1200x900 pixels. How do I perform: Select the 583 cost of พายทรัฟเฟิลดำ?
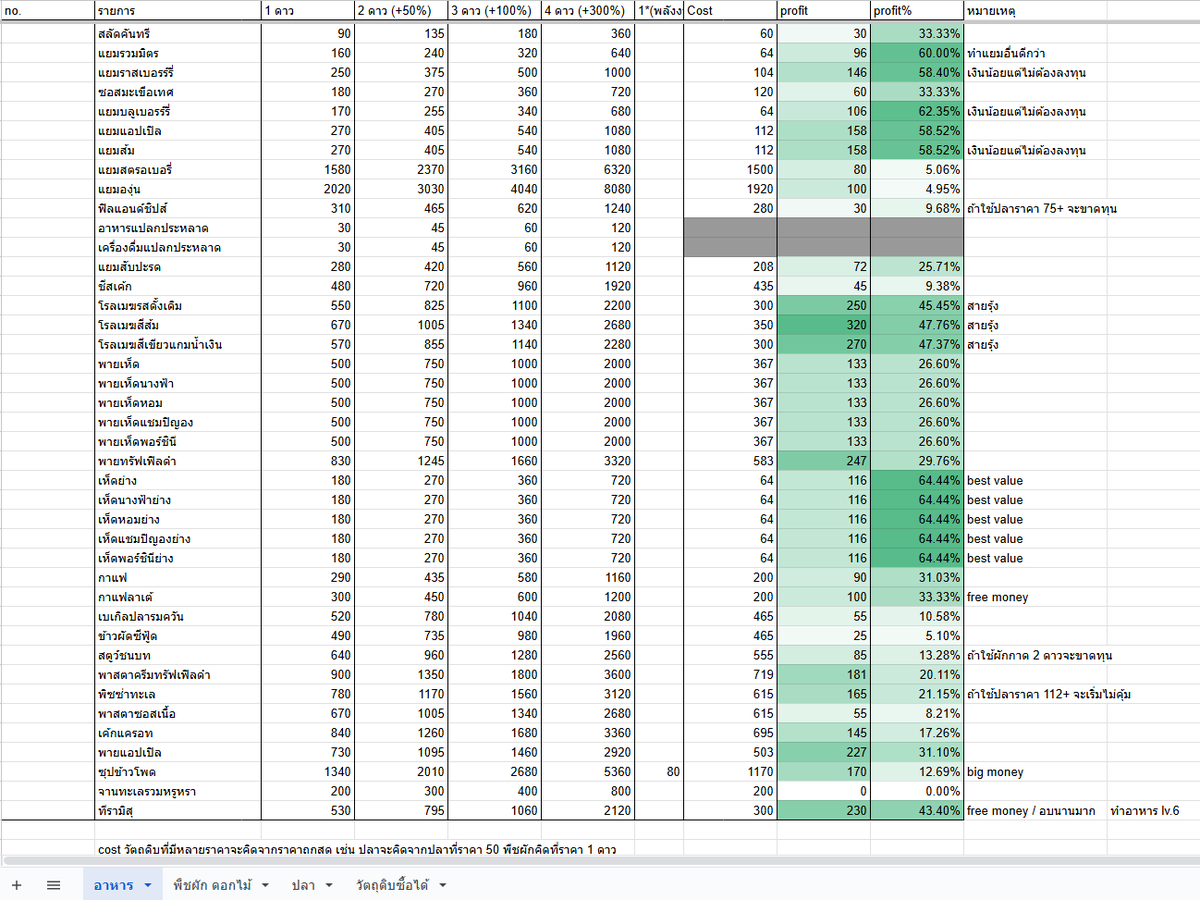[731, 462]
